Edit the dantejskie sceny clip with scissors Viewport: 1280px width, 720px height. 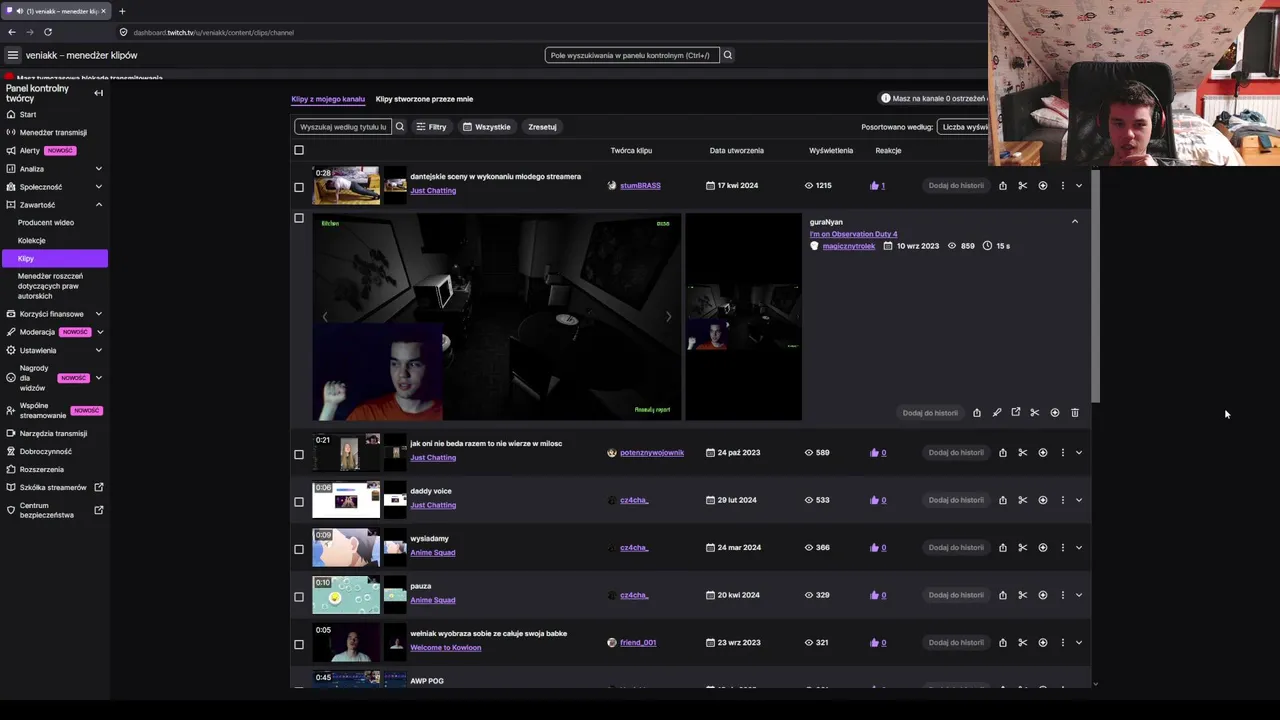1022,186
